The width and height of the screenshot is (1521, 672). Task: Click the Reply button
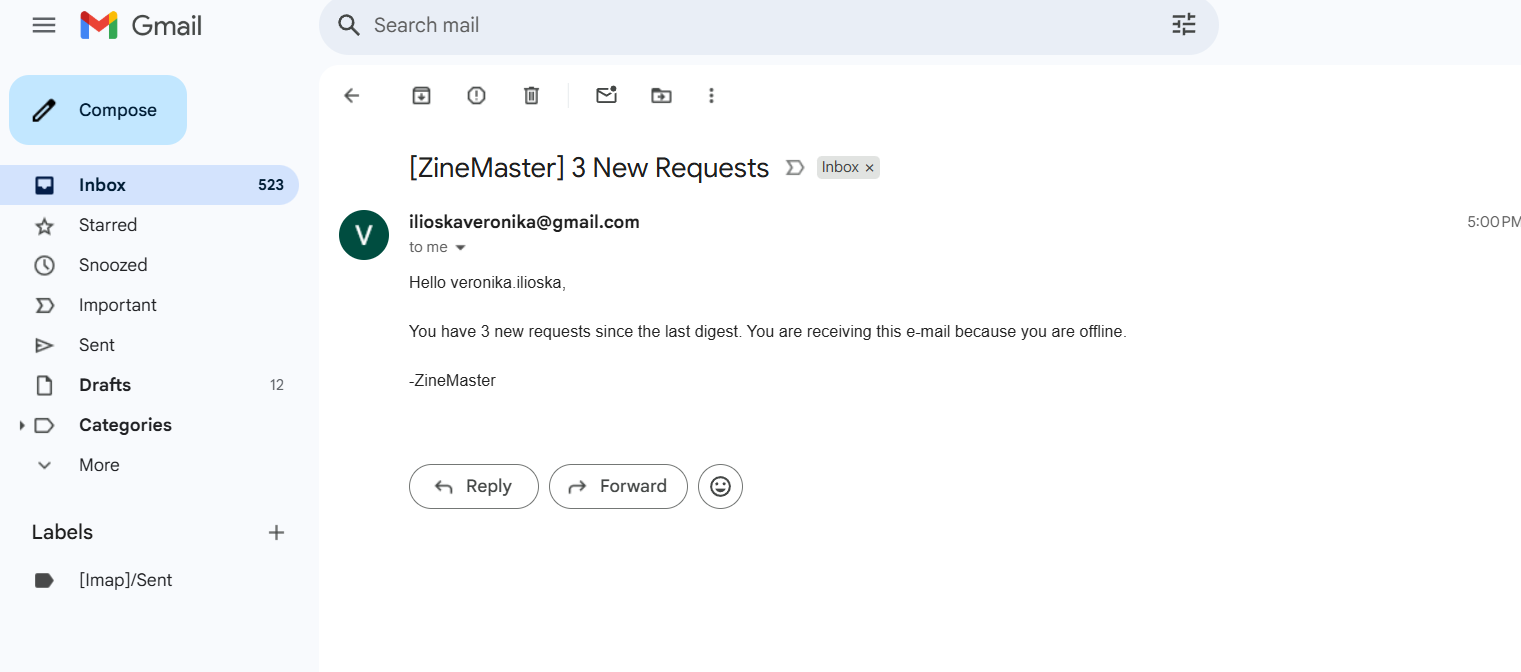click(474, 486)
